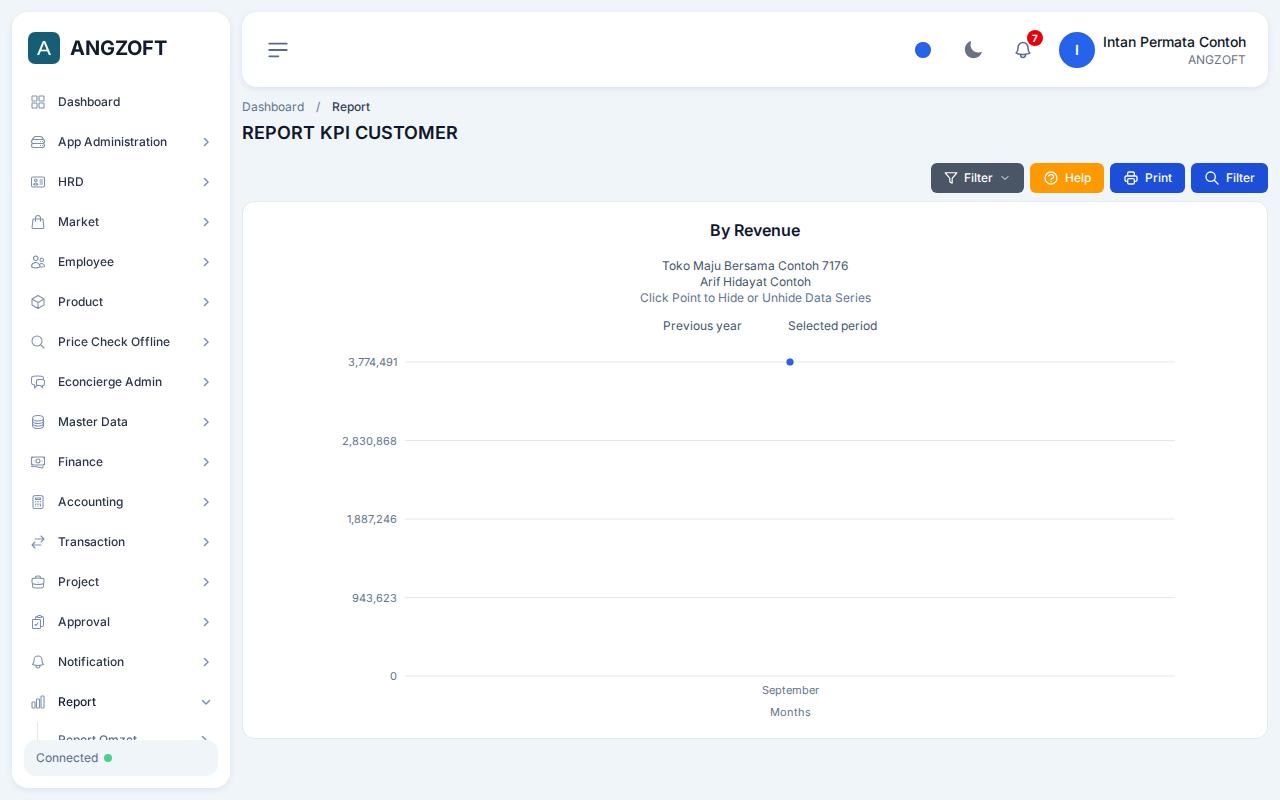Image resolution: width=1280 pixels, height=800 pixels.
Task: Click the Master Data database icon
Action: (38, 422)
